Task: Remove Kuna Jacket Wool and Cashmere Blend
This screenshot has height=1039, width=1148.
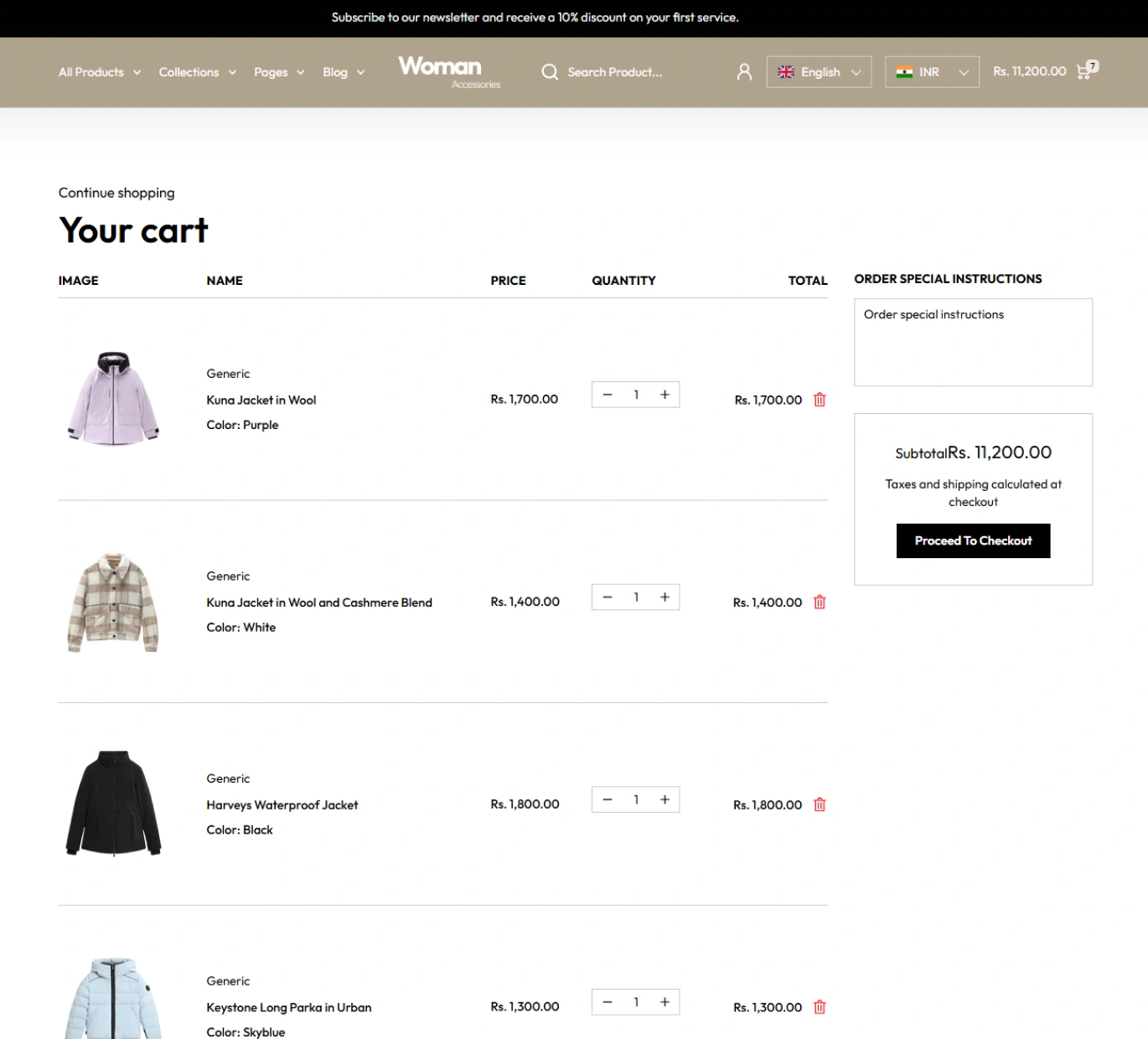Action: [820, 602]
